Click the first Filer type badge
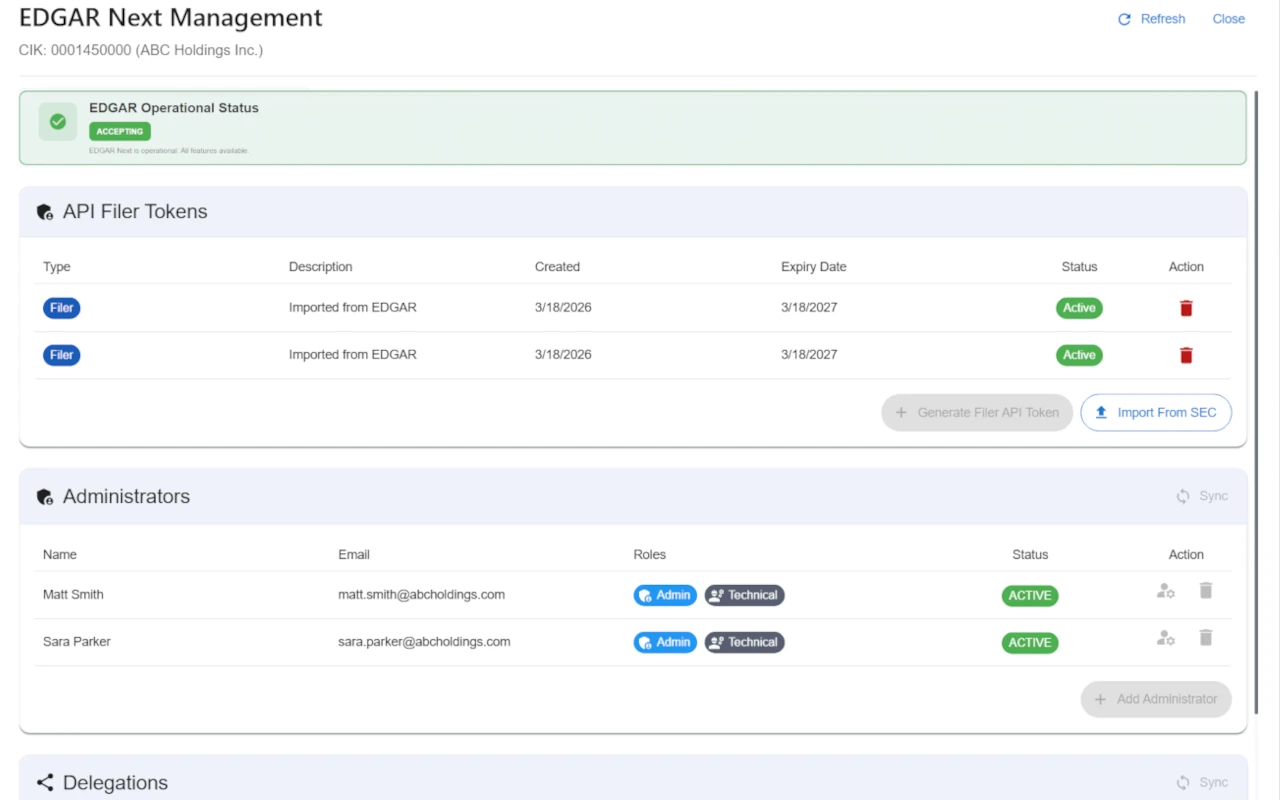Image resolution: width=1280 pixels, height=800 pixels. coord(62,308)
